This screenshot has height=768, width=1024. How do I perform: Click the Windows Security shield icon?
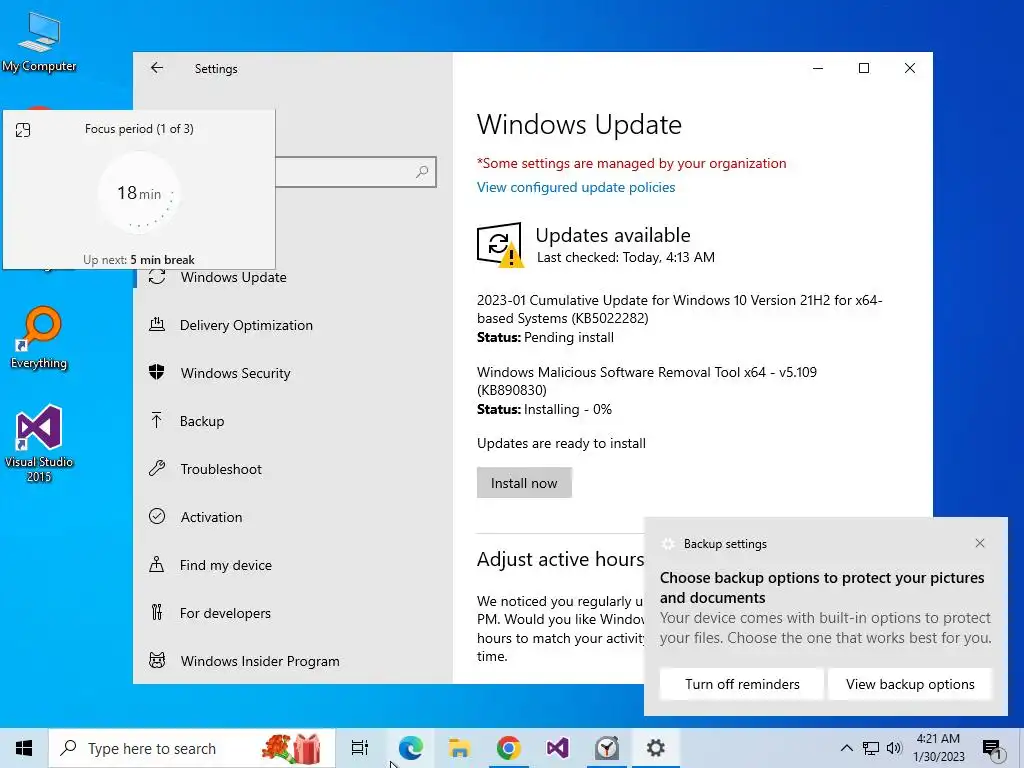tap(157, 372)
